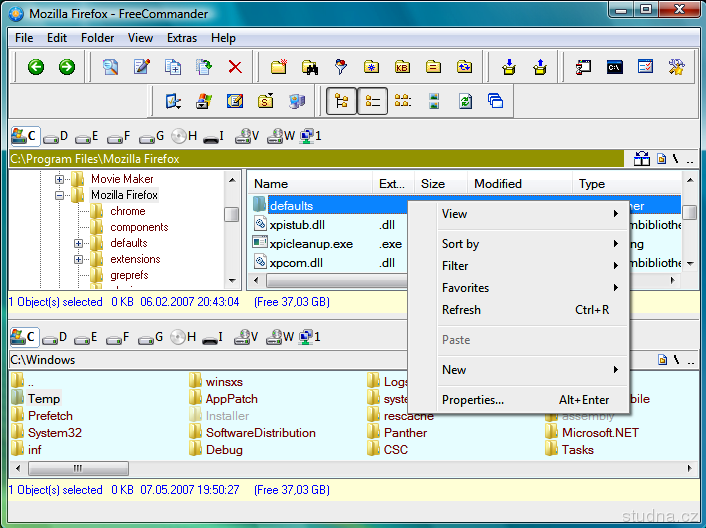Collapse the Mozilla Firefox tree node
The image size is (706, 528).
point(60,195)
